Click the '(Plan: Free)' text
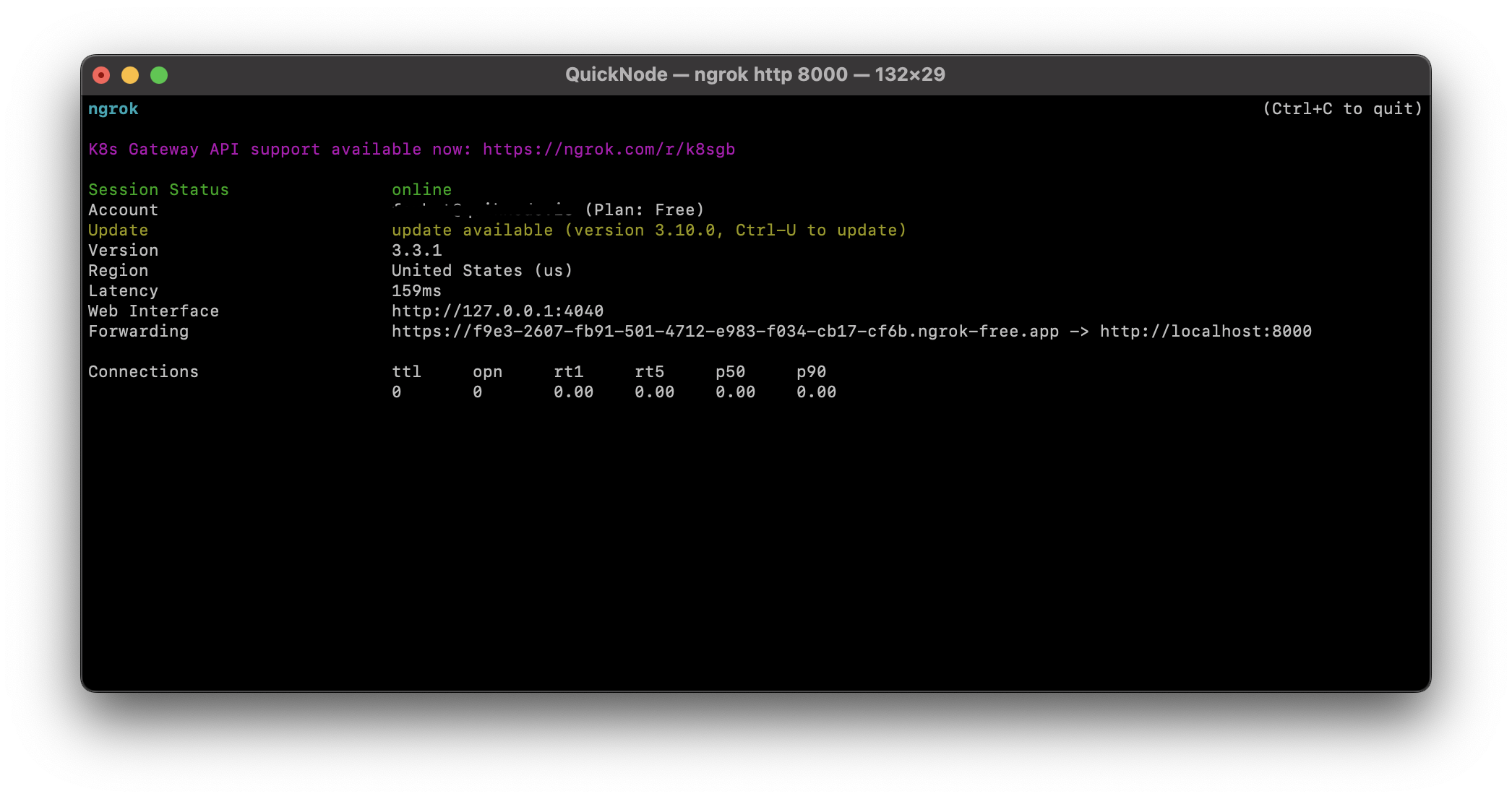Viewport: 1512px width, 799px height. click(644, 210)
